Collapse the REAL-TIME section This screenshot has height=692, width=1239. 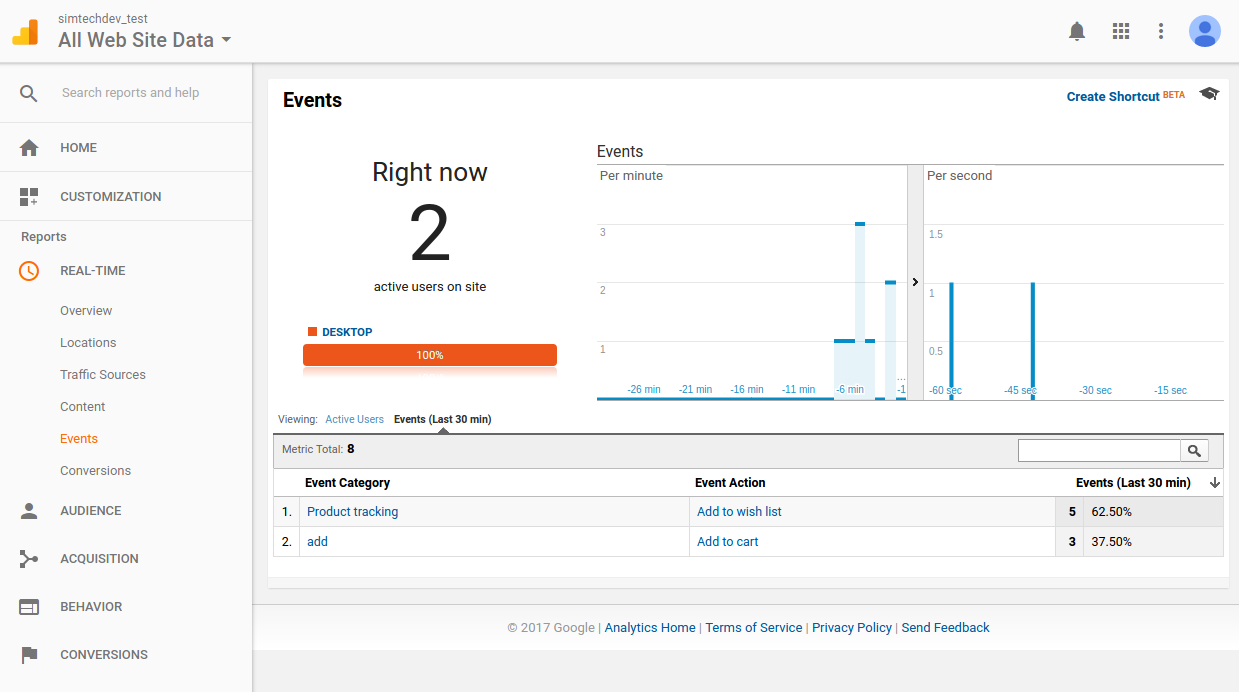[x=93, y=271]
